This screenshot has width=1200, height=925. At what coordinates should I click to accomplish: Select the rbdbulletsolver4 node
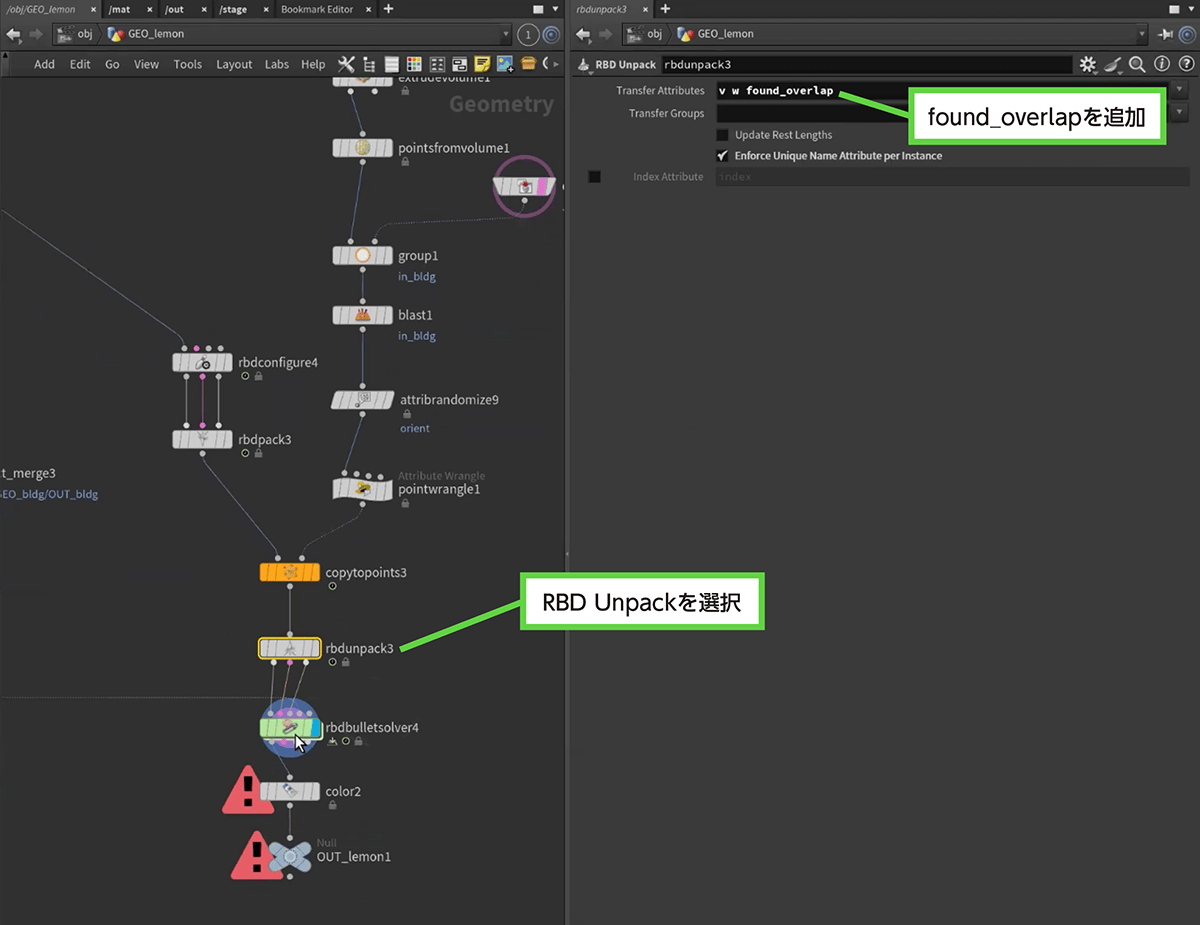[290, 728]
